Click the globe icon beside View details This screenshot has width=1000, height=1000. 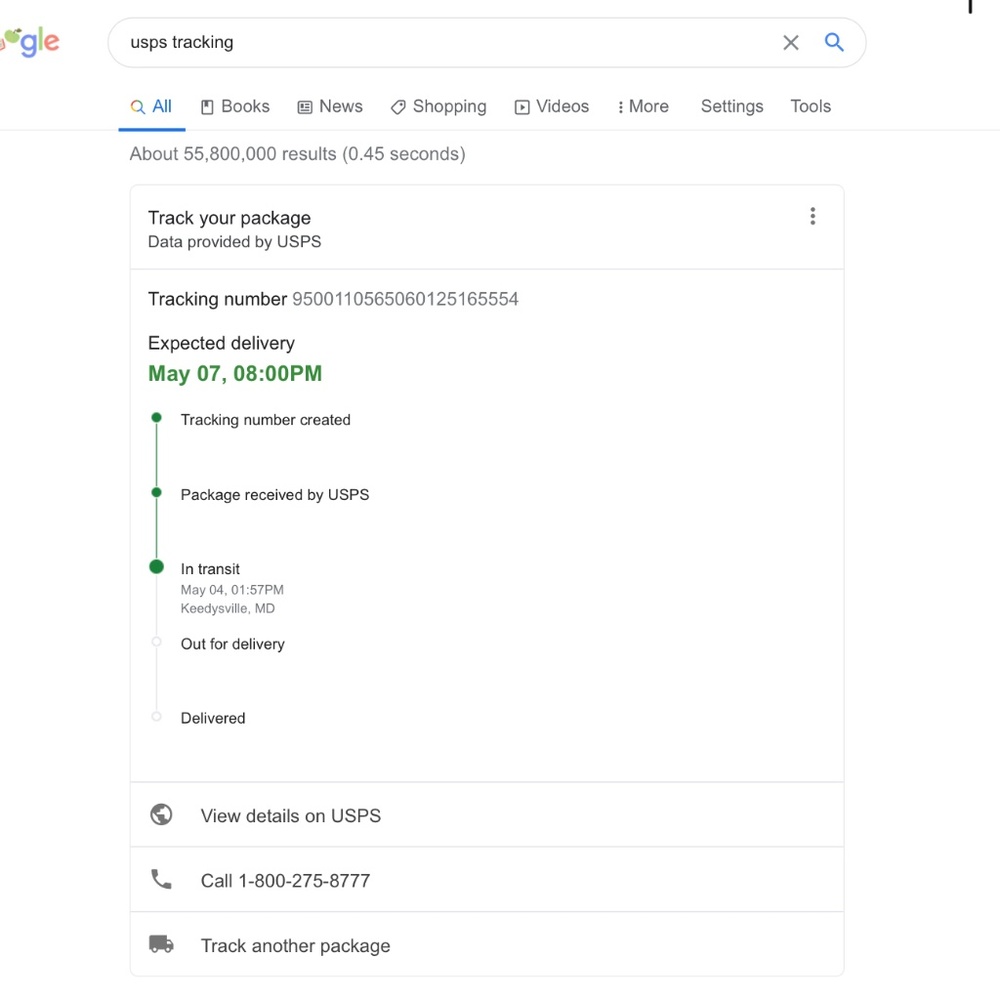(x=161, y=815)
